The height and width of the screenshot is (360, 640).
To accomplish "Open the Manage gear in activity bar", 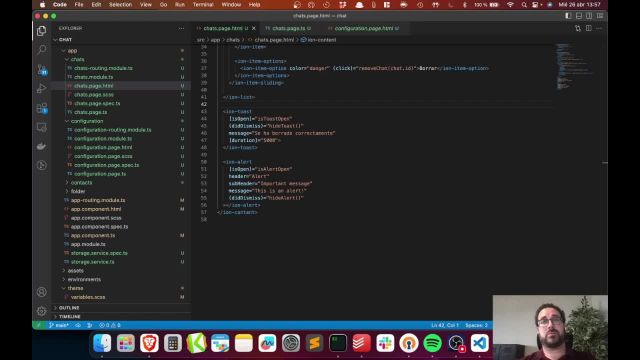I will coord(41,311).
